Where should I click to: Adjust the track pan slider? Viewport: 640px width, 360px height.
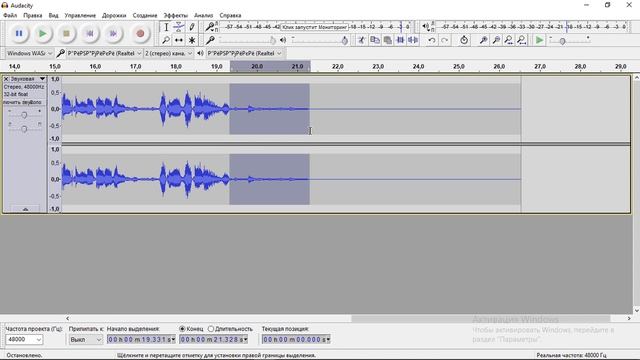pyautogui.click(x=24, y=129)
